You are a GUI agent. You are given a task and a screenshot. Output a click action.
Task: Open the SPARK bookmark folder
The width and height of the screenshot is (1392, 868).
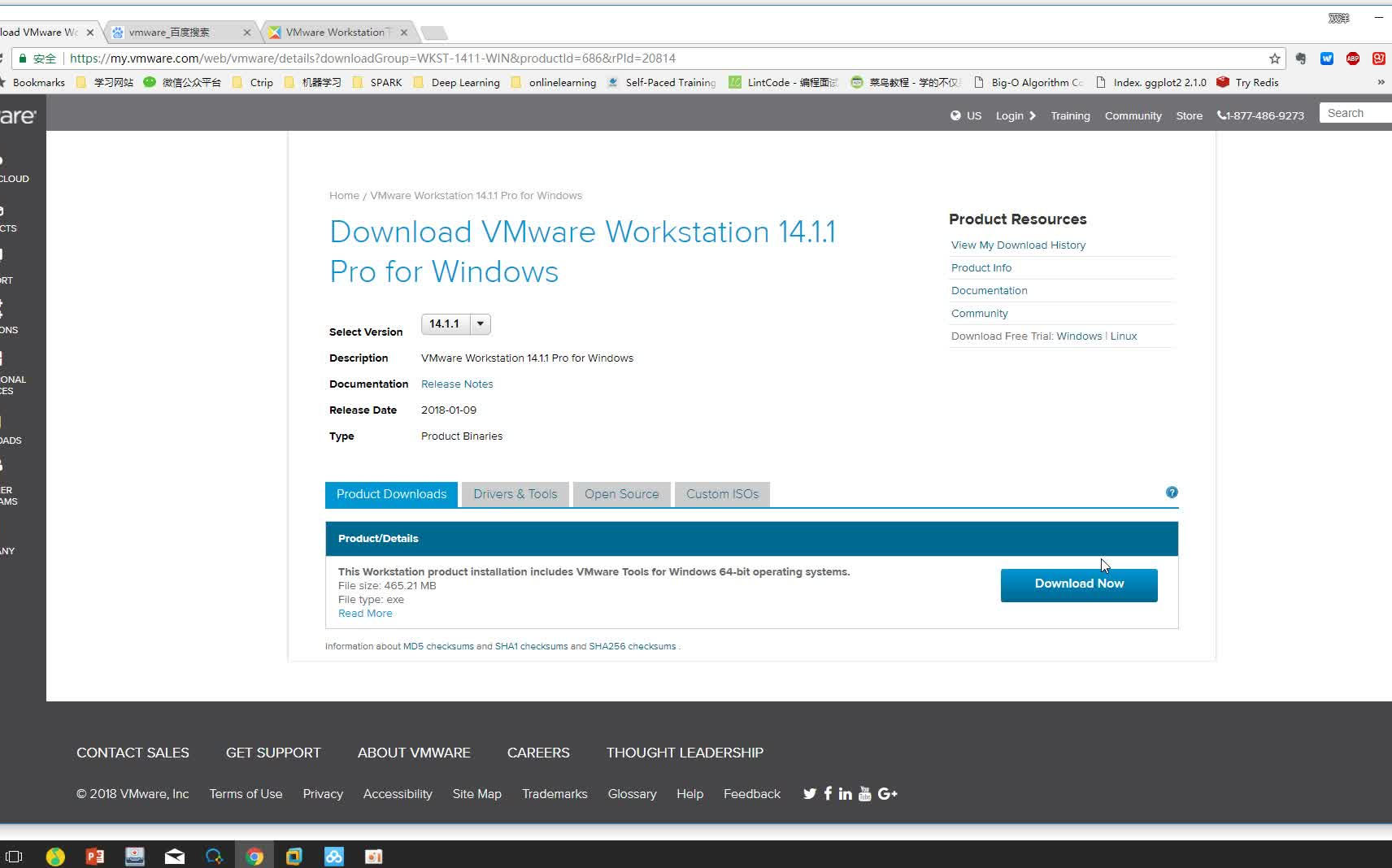377,82
